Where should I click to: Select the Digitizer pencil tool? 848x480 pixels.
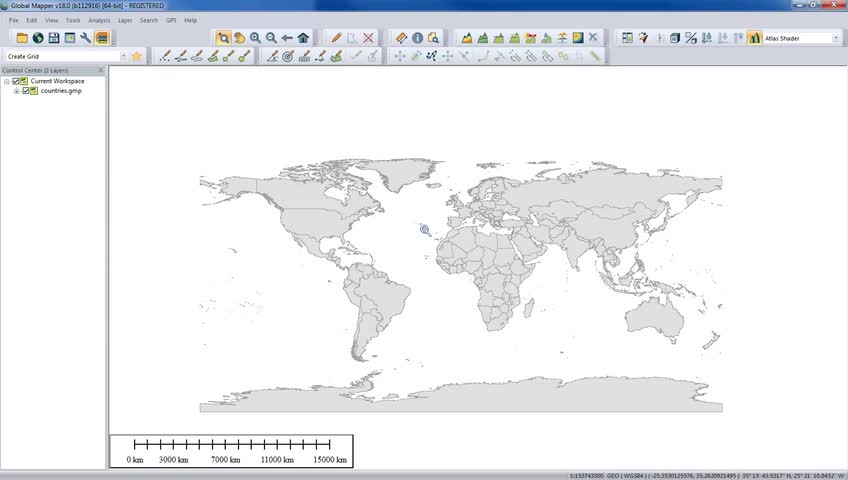[336, 38]
